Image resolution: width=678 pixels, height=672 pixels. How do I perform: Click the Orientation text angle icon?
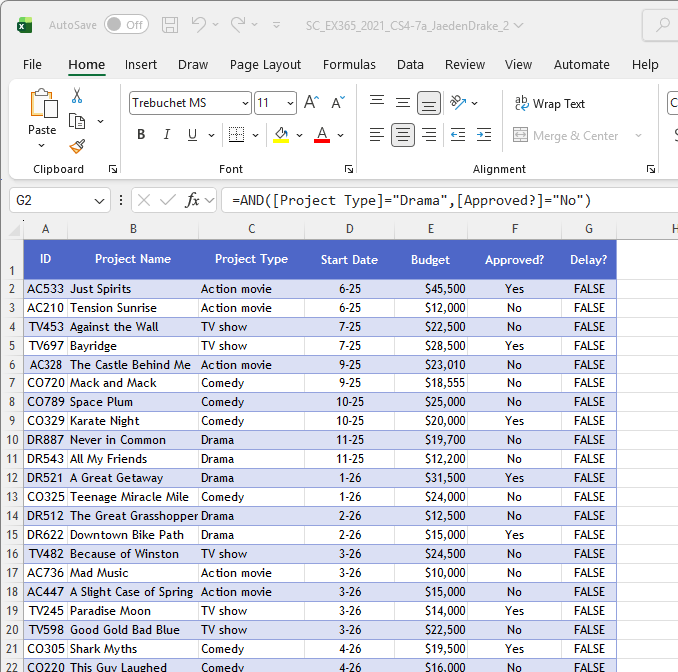click(x=458, y=103)
